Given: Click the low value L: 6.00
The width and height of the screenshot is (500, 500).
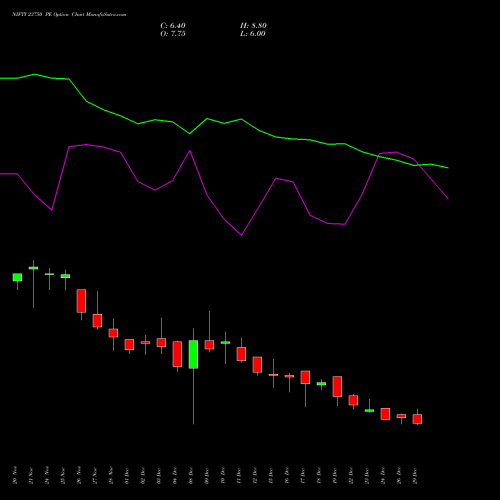Looking at the screenshot, I should point(253,34).
